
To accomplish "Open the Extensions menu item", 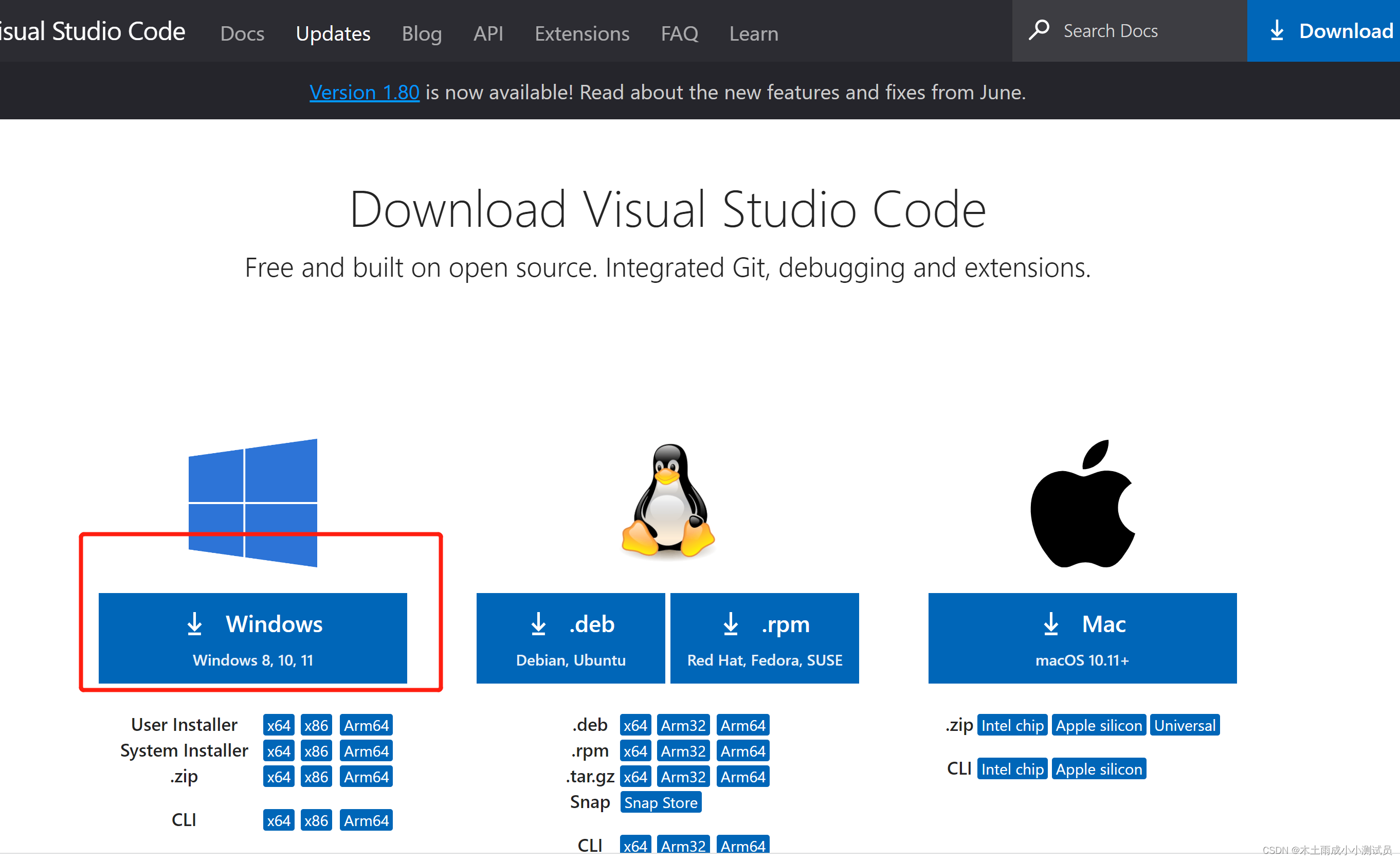I will tap(581, 33).
